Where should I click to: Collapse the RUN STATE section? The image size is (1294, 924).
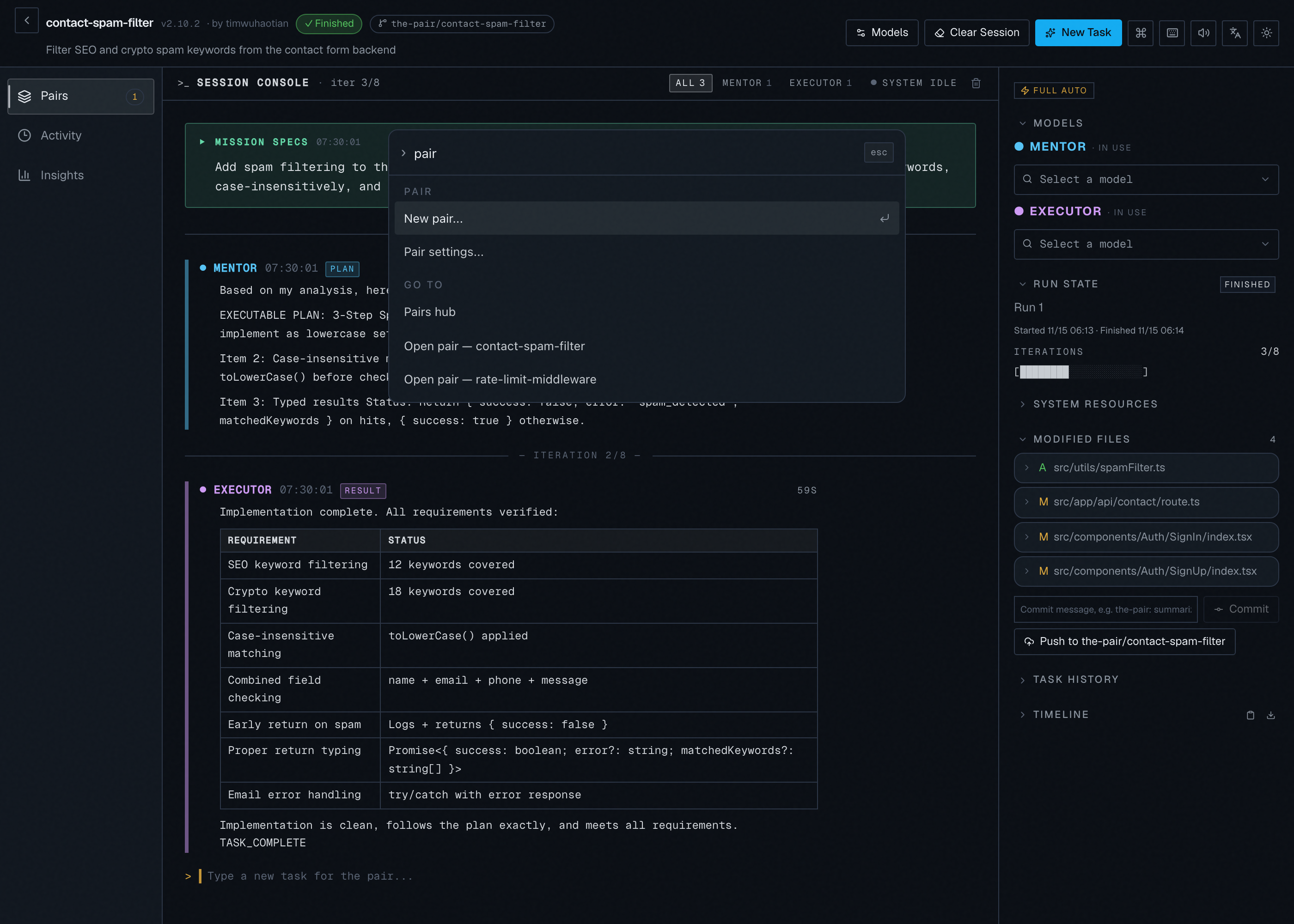click(1058, 284)
